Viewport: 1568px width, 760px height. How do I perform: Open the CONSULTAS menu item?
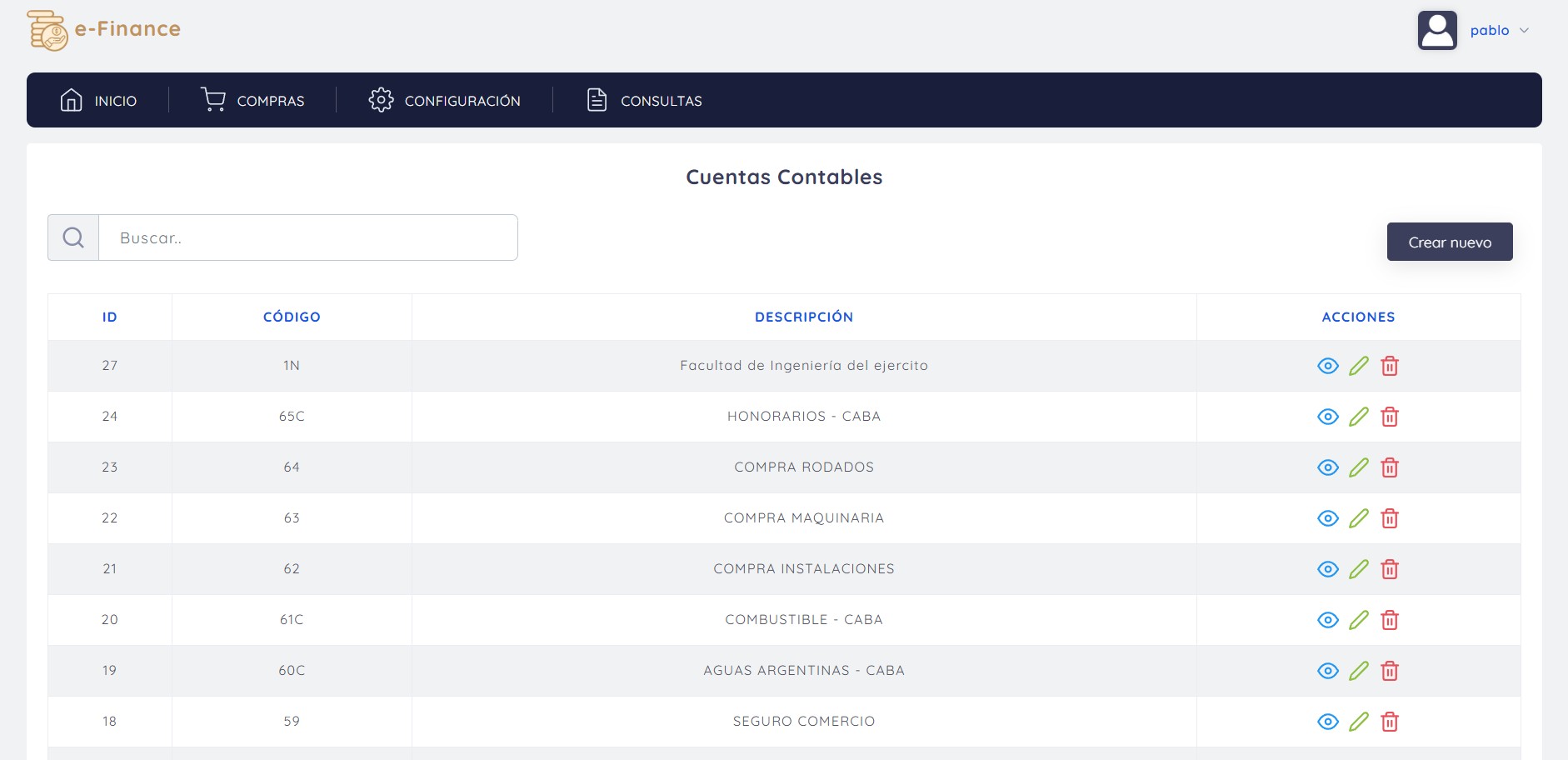(x=661, y=100)
